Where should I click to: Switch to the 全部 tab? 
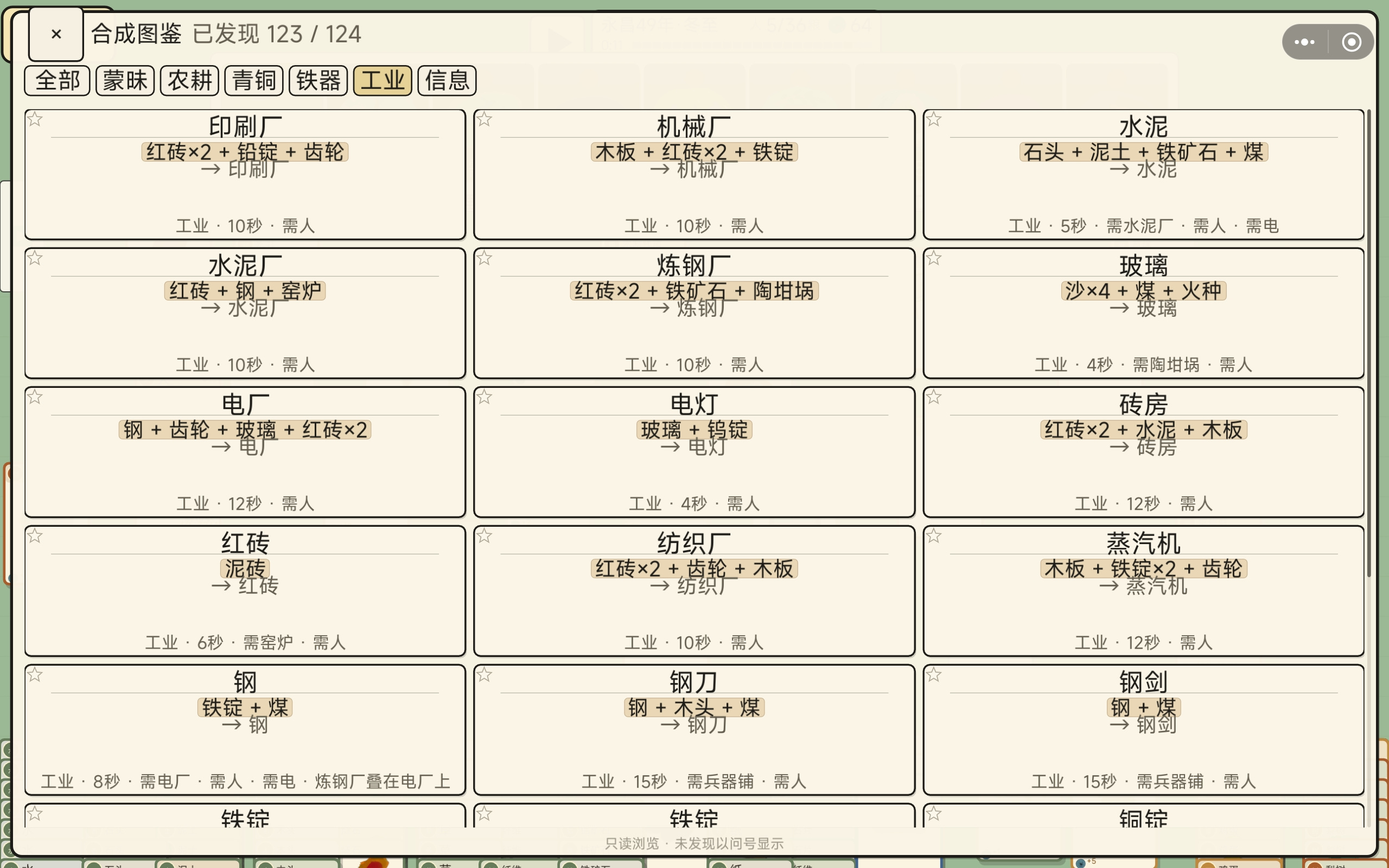pyautogui.click(x=57, y=80)
